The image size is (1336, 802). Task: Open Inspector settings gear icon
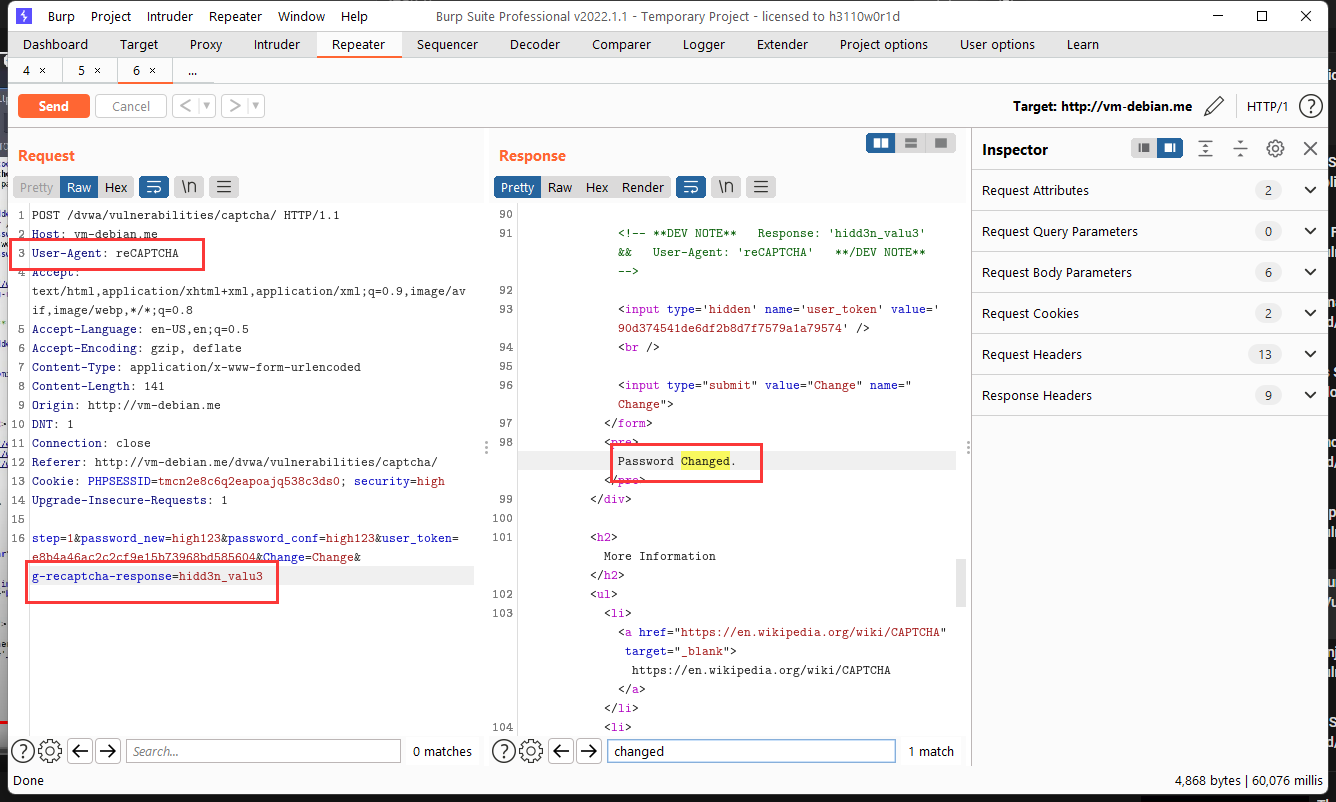pos(1275,148)
